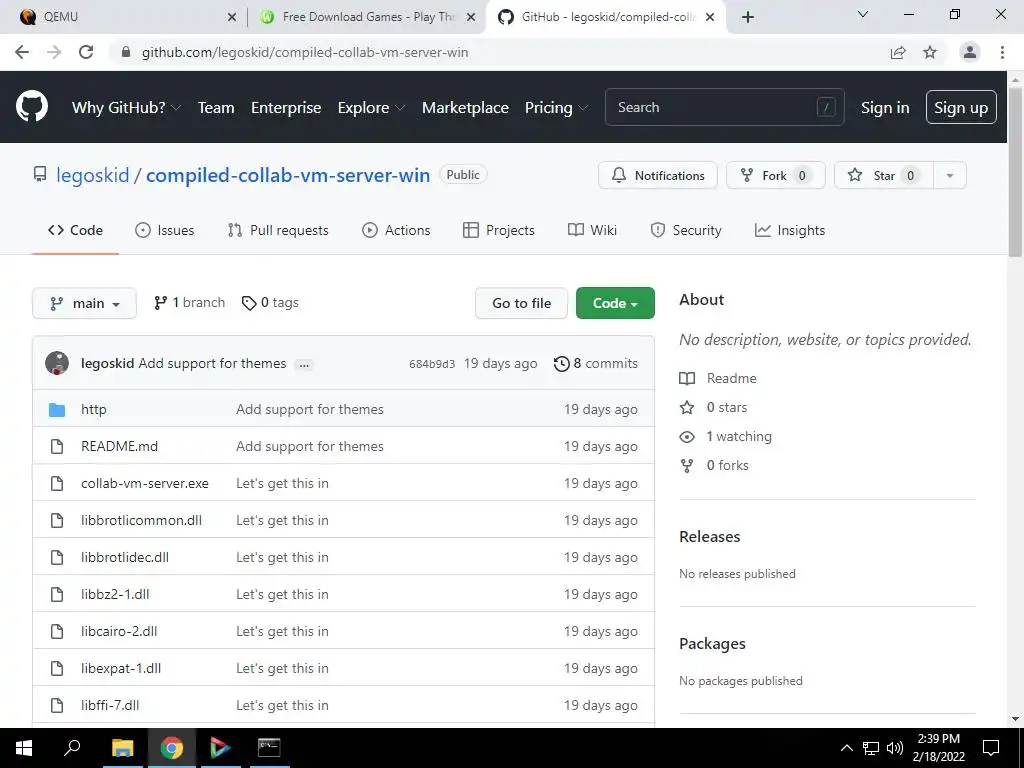This screenshot has width=1024, height=768.
Task: Close the QEMU tab
Action: (232, 17)
